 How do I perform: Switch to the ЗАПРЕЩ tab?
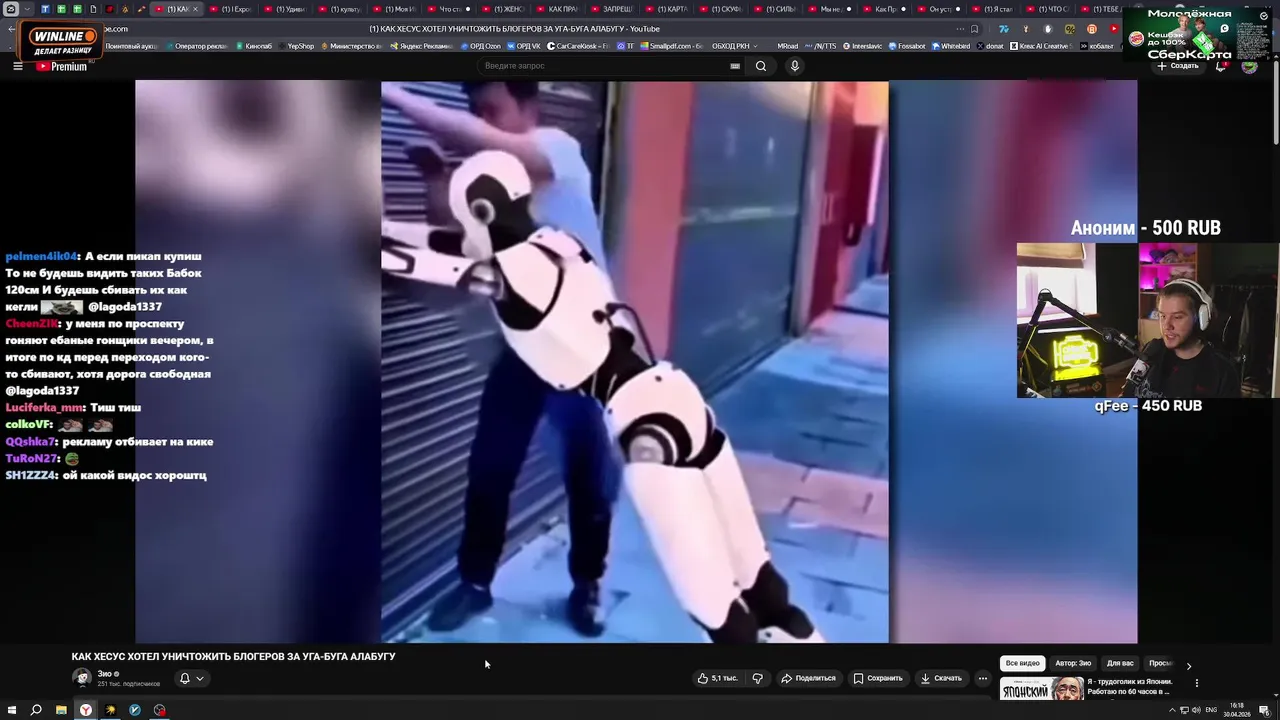point(612,9)
